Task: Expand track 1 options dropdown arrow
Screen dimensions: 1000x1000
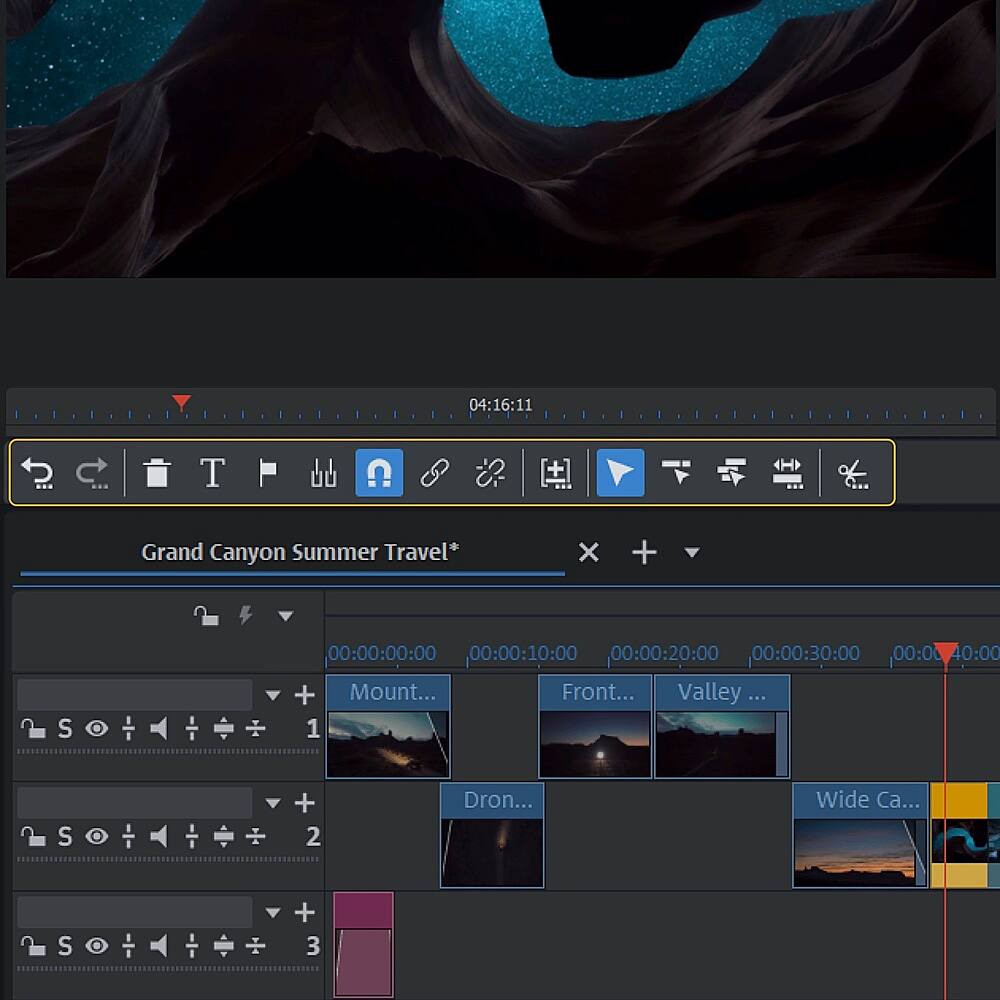Action: tap(273, 695)
